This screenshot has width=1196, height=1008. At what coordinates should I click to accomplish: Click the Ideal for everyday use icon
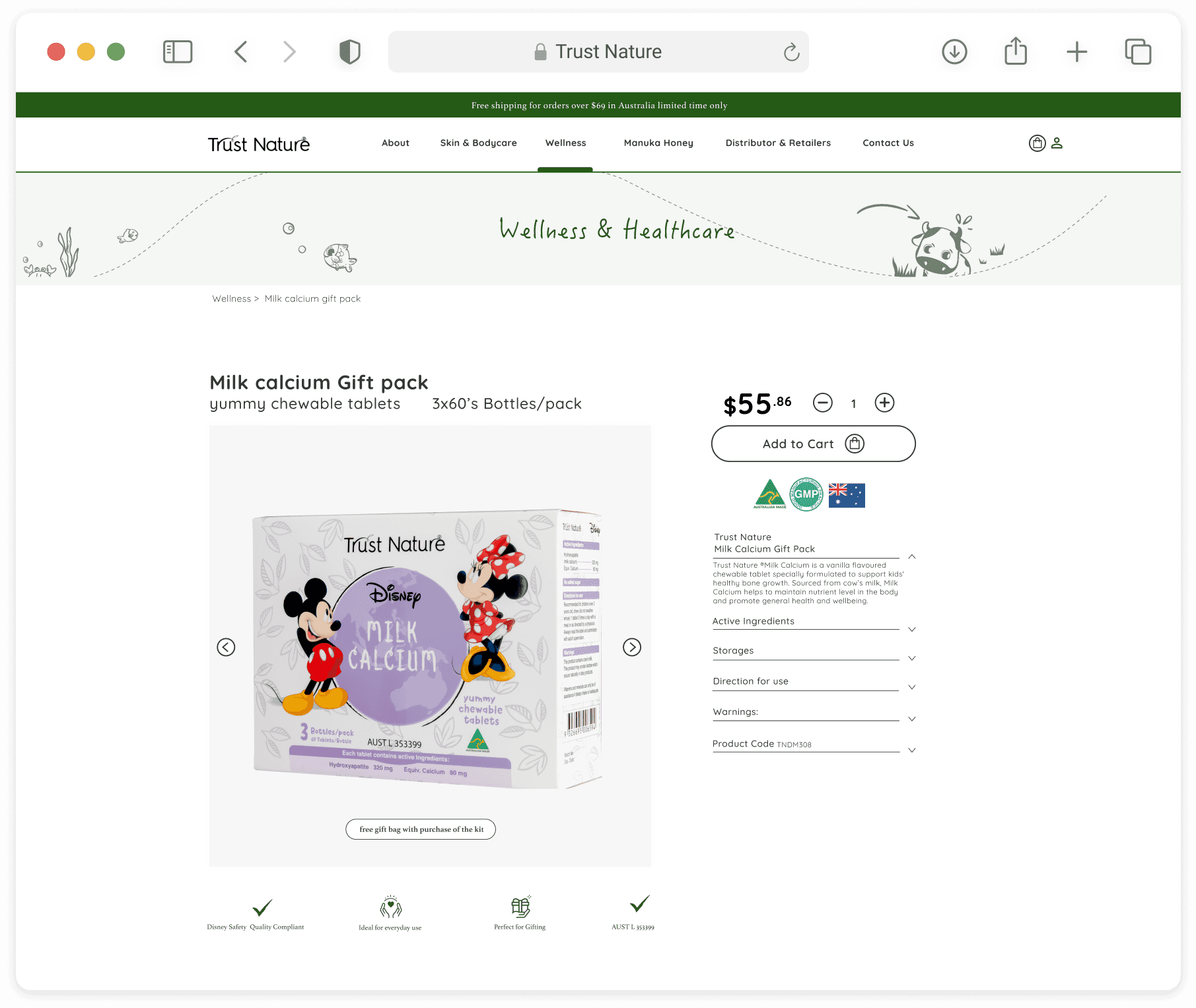point(391,908)
